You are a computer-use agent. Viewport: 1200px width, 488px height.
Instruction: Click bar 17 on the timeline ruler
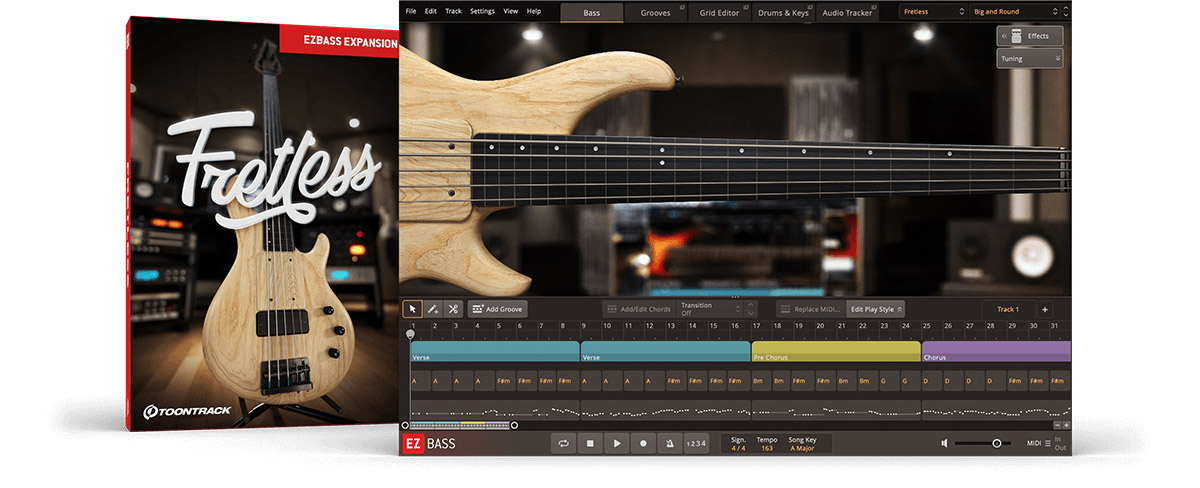756,326
